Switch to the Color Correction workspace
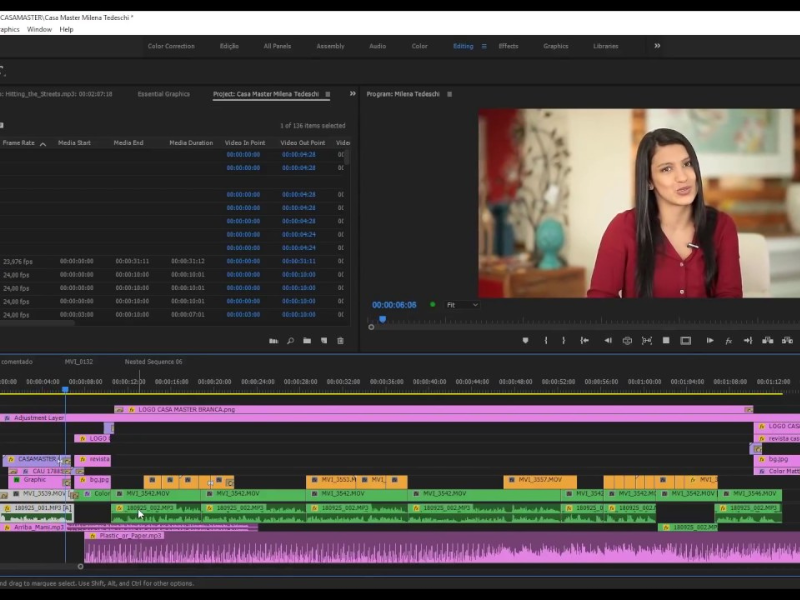This screenshot has height=600, width=800. (171, 46)
